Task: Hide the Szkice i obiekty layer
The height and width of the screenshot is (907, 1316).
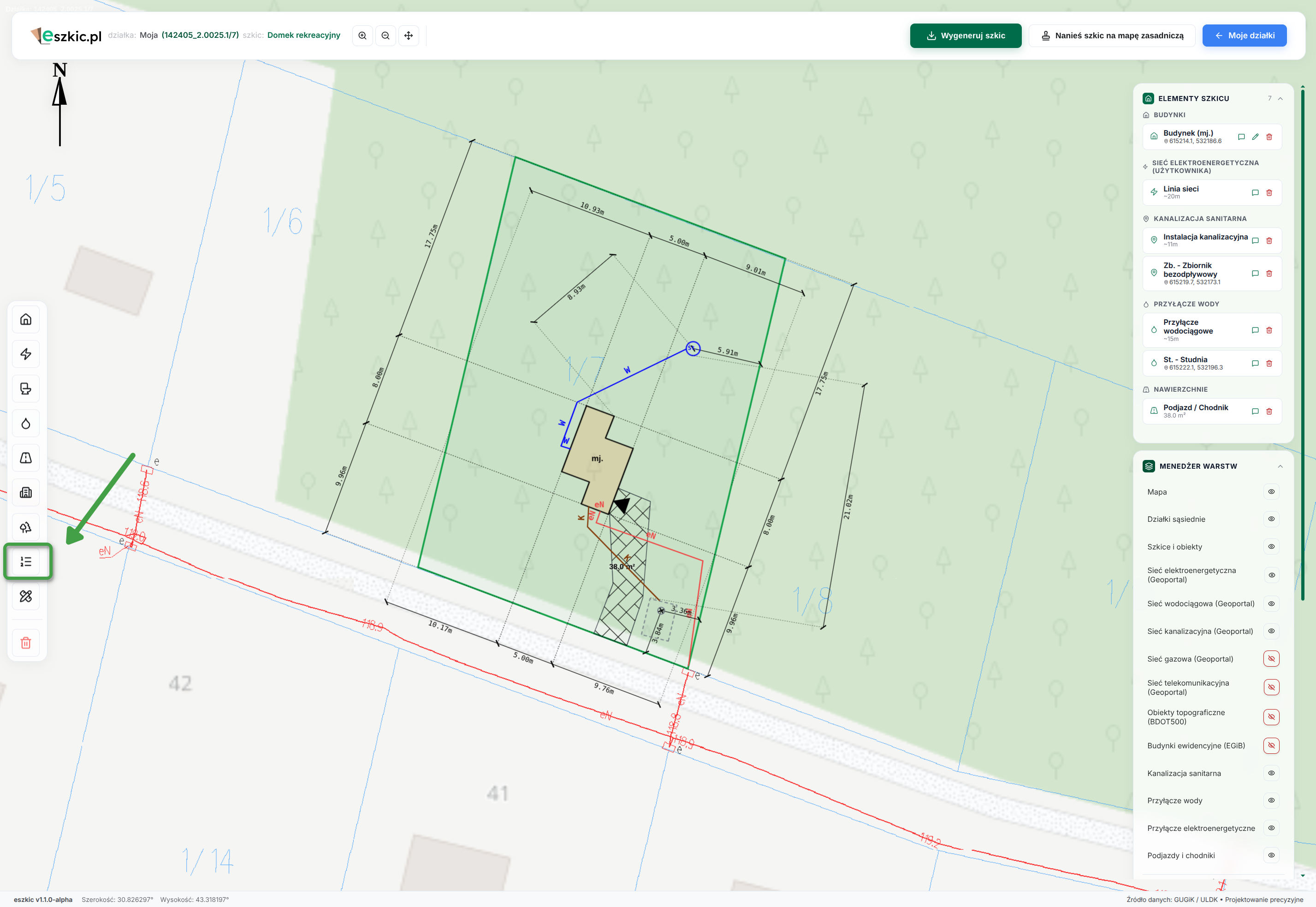Action: (x=1272, y=547)
